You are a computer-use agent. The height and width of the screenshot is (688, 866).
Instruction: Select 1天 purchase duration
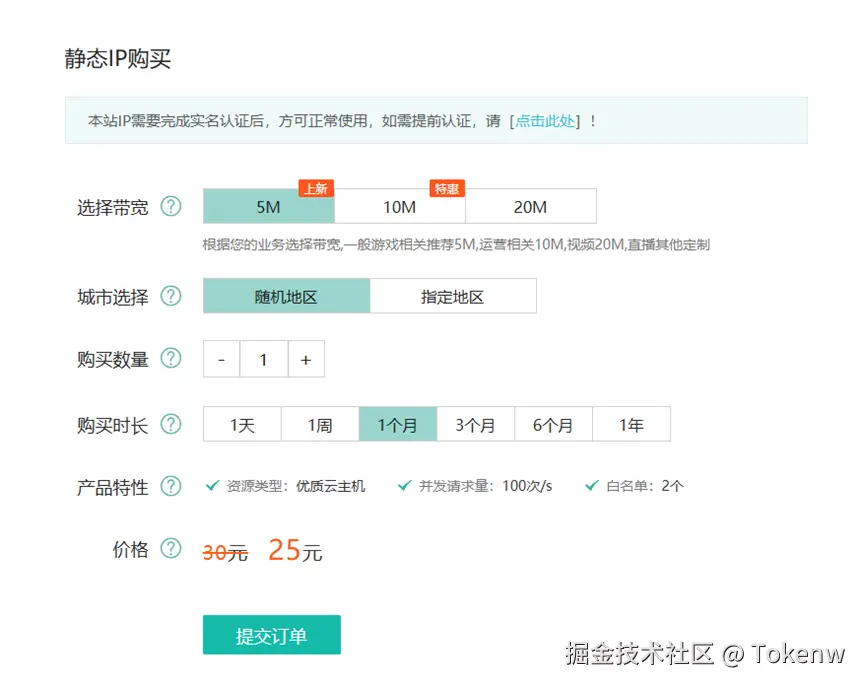click(242, 425)
